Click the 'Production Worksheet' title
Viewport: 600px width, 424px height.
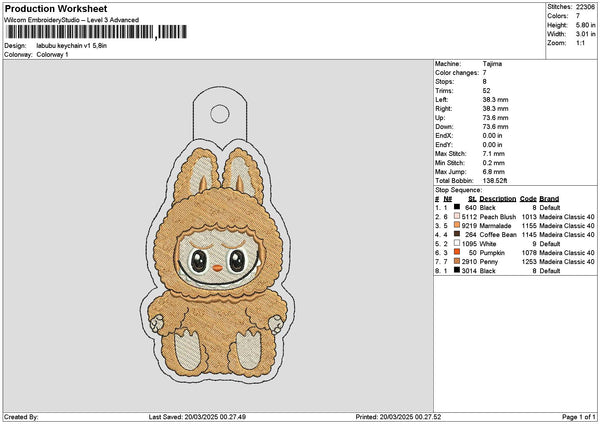(x=56, y=8)
